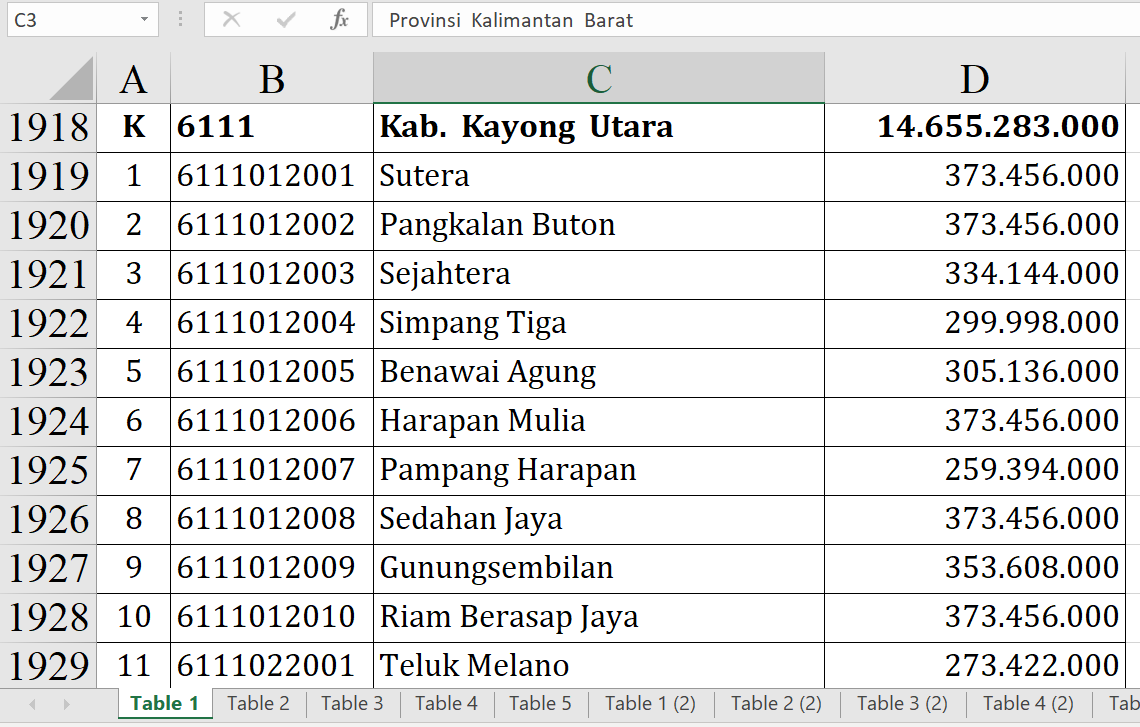This screenshot has height=727, width=1140.
Task: Click the Enter checkmark icon in formula bar
Action: tap(286, 20)
